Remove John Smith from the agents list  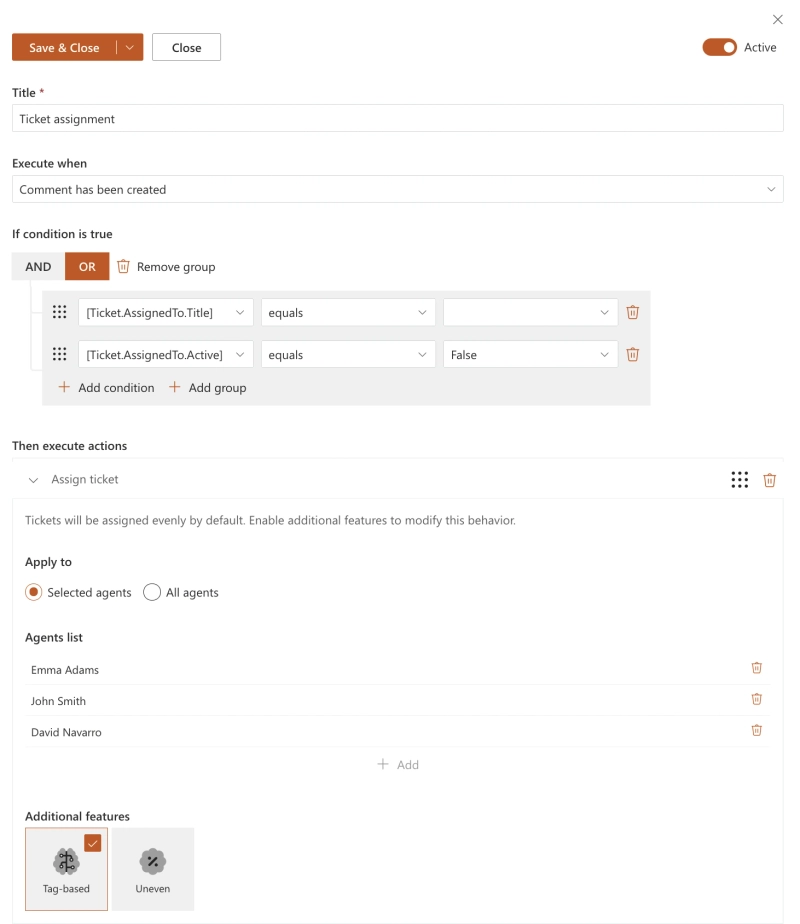(756, 699)
